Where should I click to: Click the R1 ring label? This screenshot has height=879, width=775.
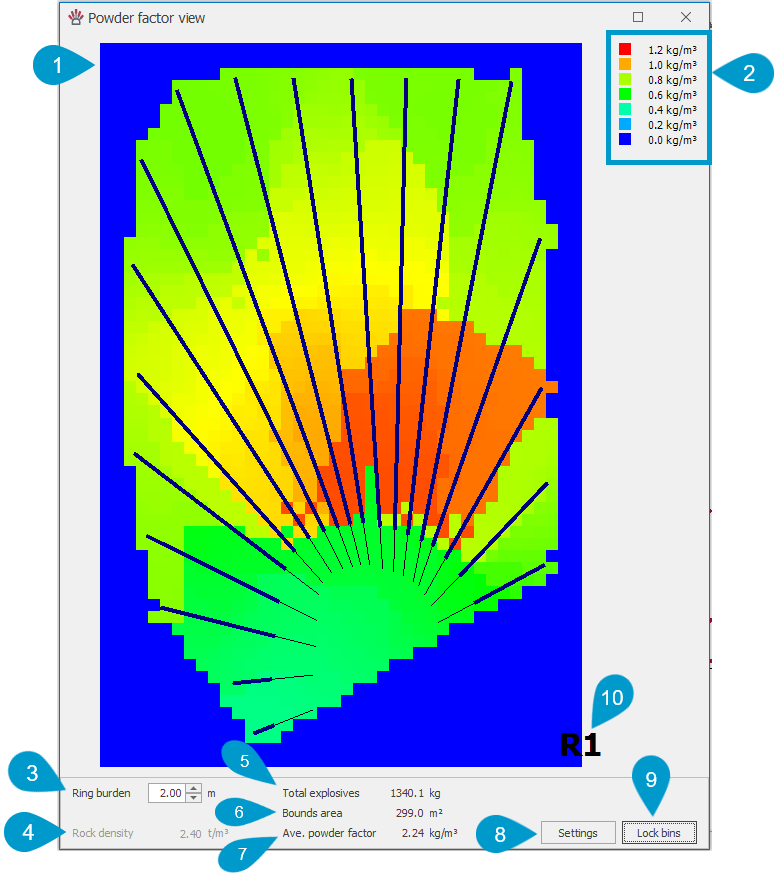click(580, 745)
